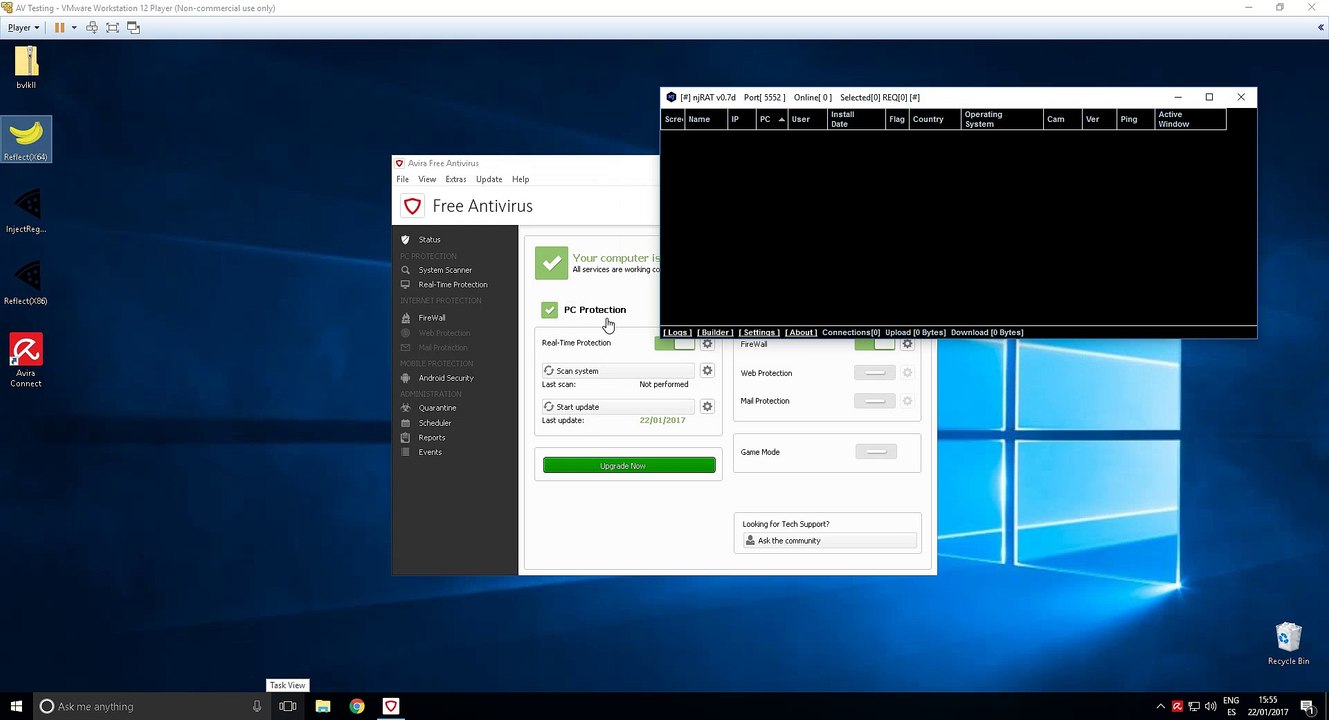Click Start update button
The height and width of the screenshot is (720, 1329).
[618, 407]
